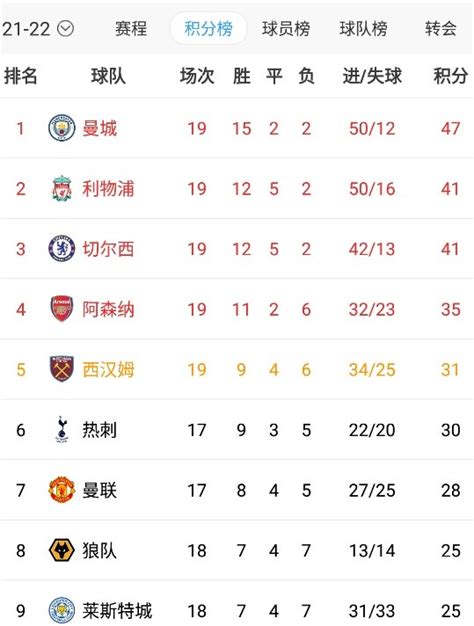The width and height of the screenshot is (474, 626).
Task: Click the Manchester City club crest
Action: [61, 128]
